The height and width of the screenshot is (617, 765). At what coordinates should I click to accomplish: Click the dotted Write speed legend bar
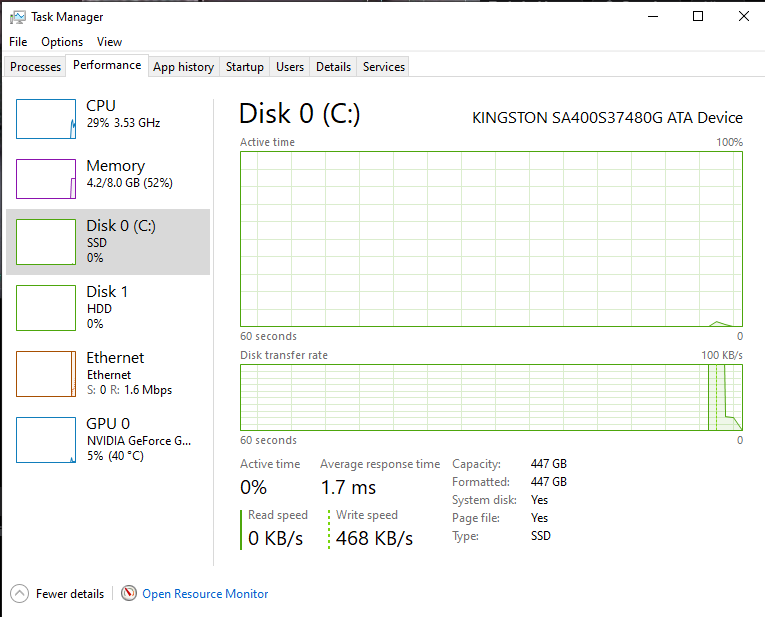329,530
